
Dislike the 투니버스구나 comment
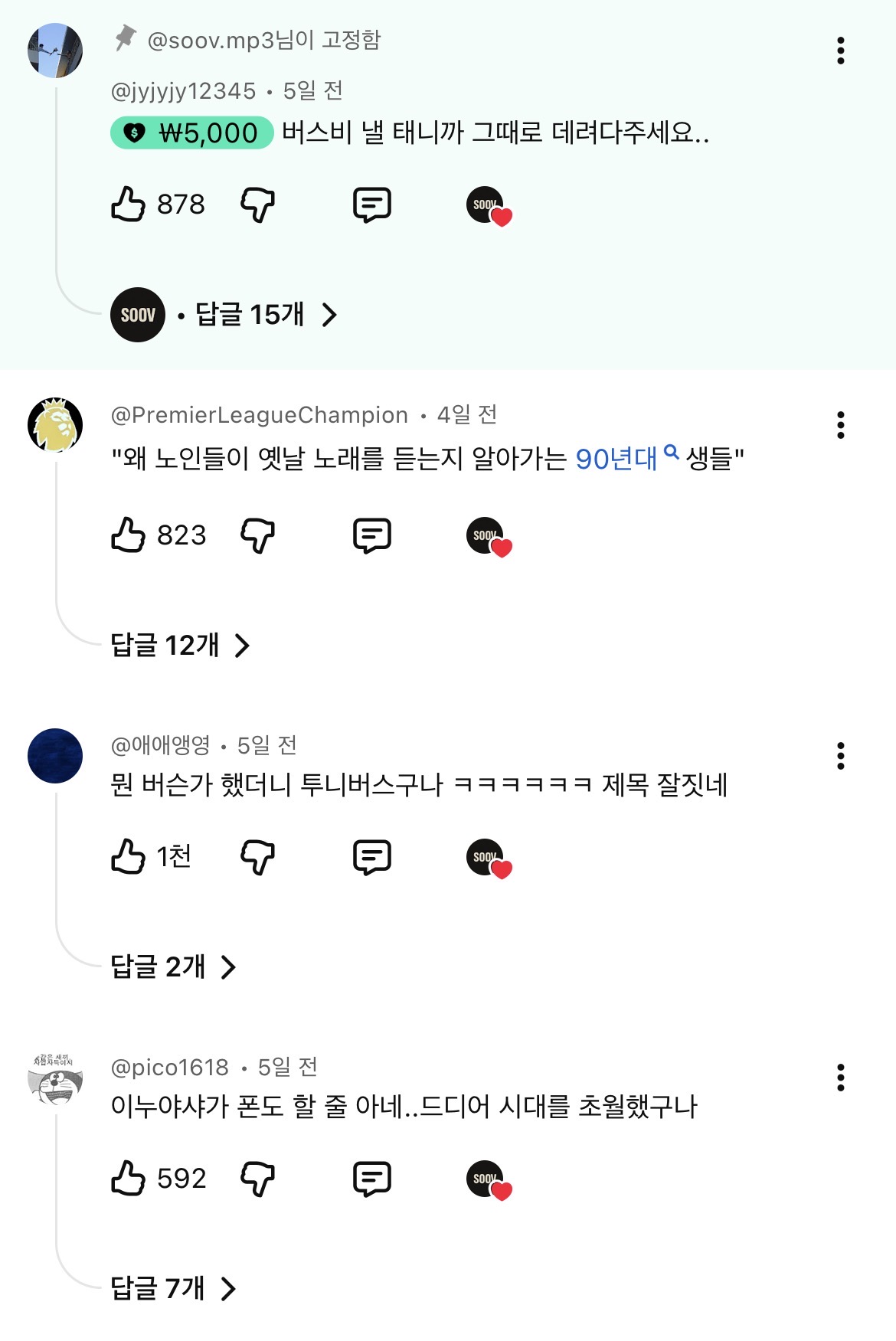[x=257, y=856]
